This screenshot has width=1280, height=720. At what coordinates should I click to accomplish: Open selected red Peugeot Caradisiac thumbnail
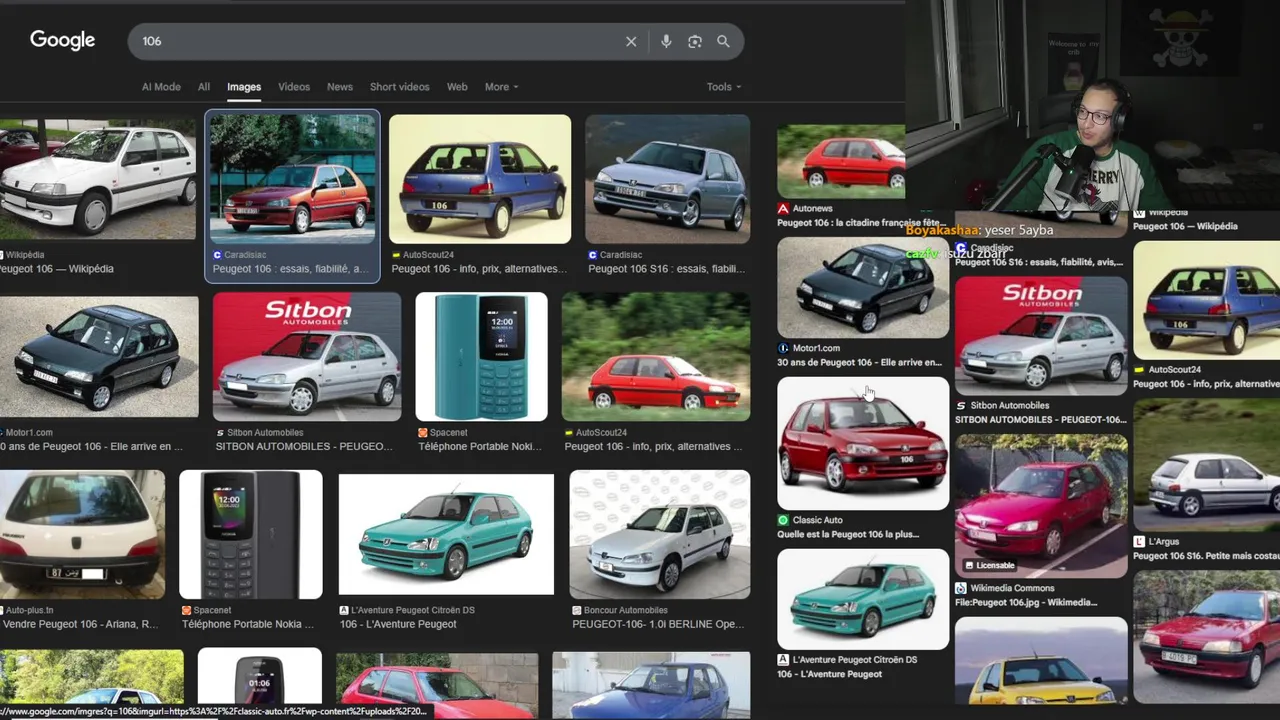[x=292, y=179]
